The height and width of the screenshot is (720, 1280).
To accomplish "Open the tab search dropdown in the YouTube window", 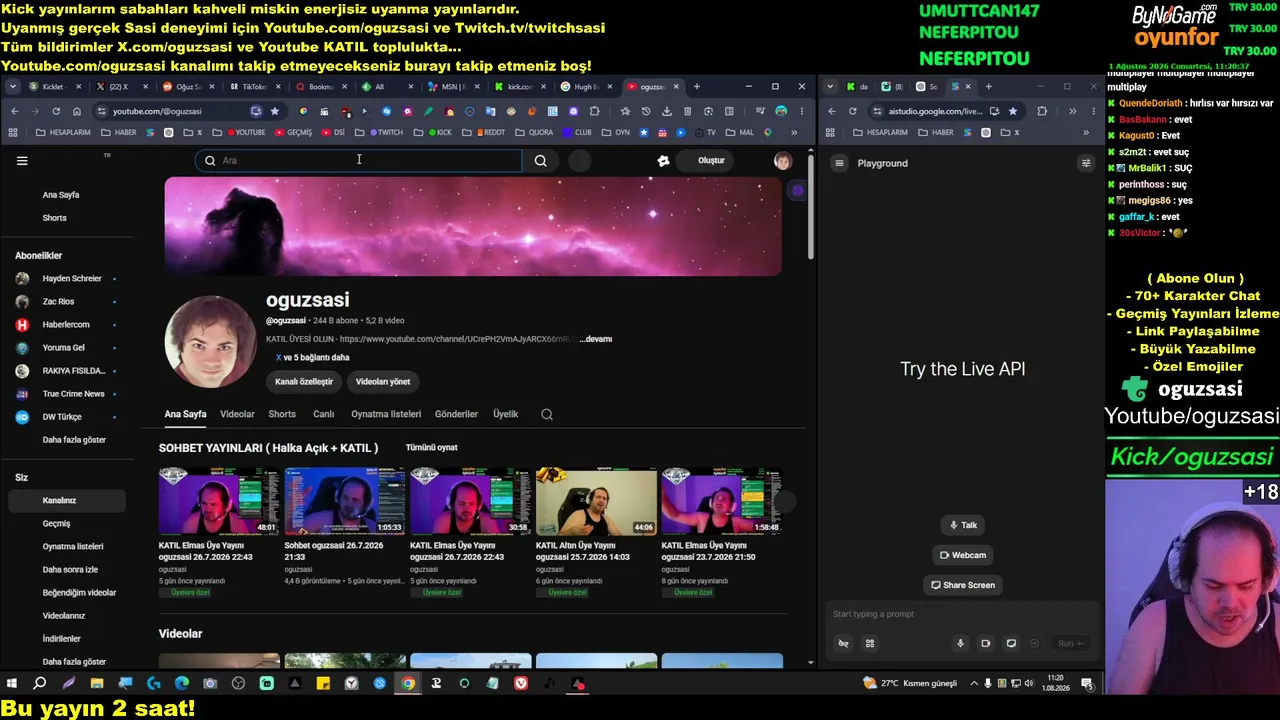I will click(x=13, y=87).
